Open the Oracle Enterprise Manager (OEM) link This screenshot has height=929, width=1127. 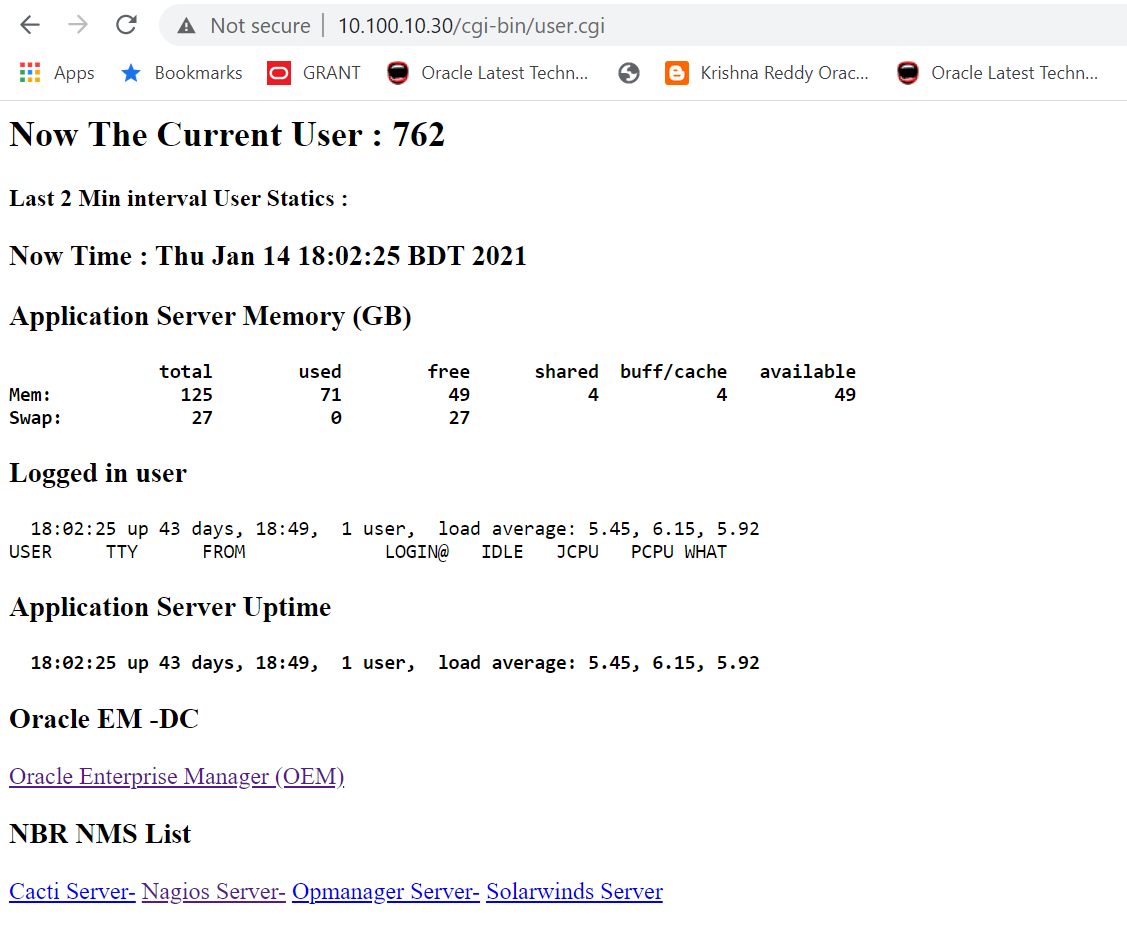(x=177, y=776)
